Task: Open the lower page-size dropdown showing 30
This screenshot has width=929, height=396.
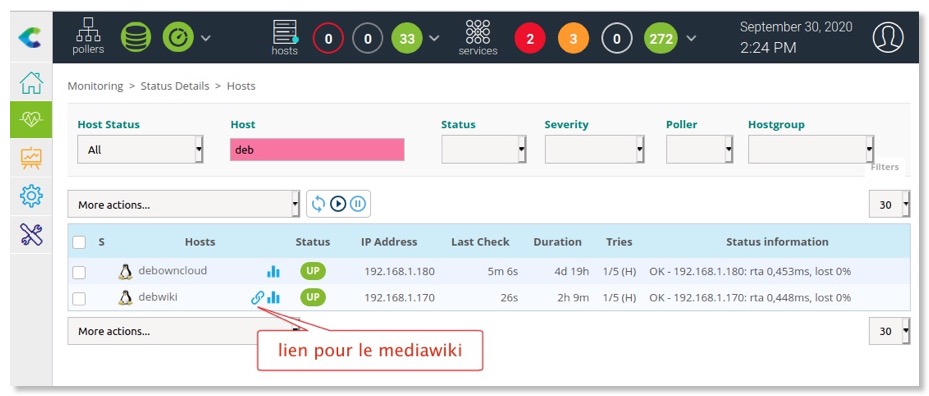Action: click(890, 331)
